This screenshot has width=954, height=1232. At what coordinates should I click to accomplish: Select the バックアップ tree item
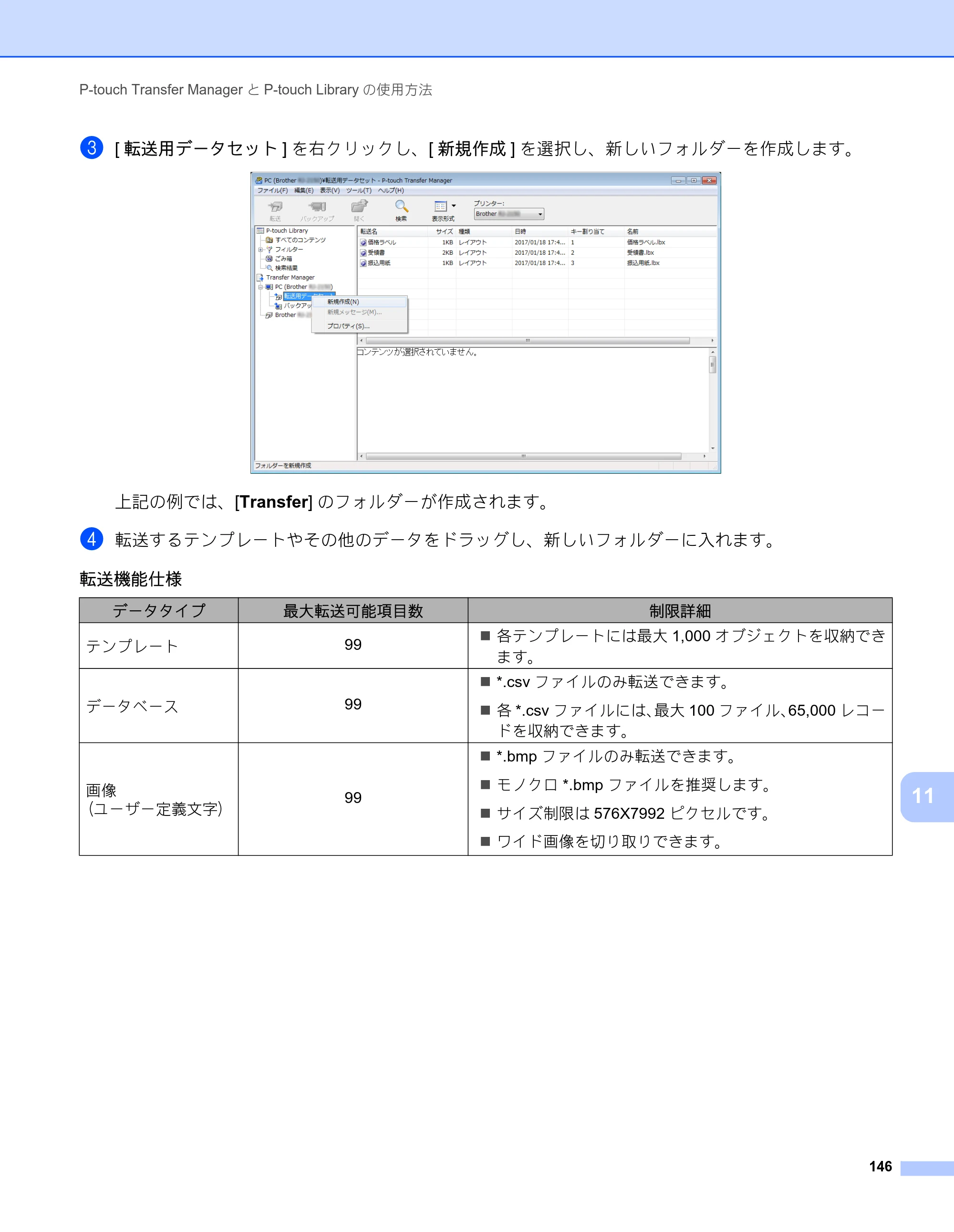[298, 306]
